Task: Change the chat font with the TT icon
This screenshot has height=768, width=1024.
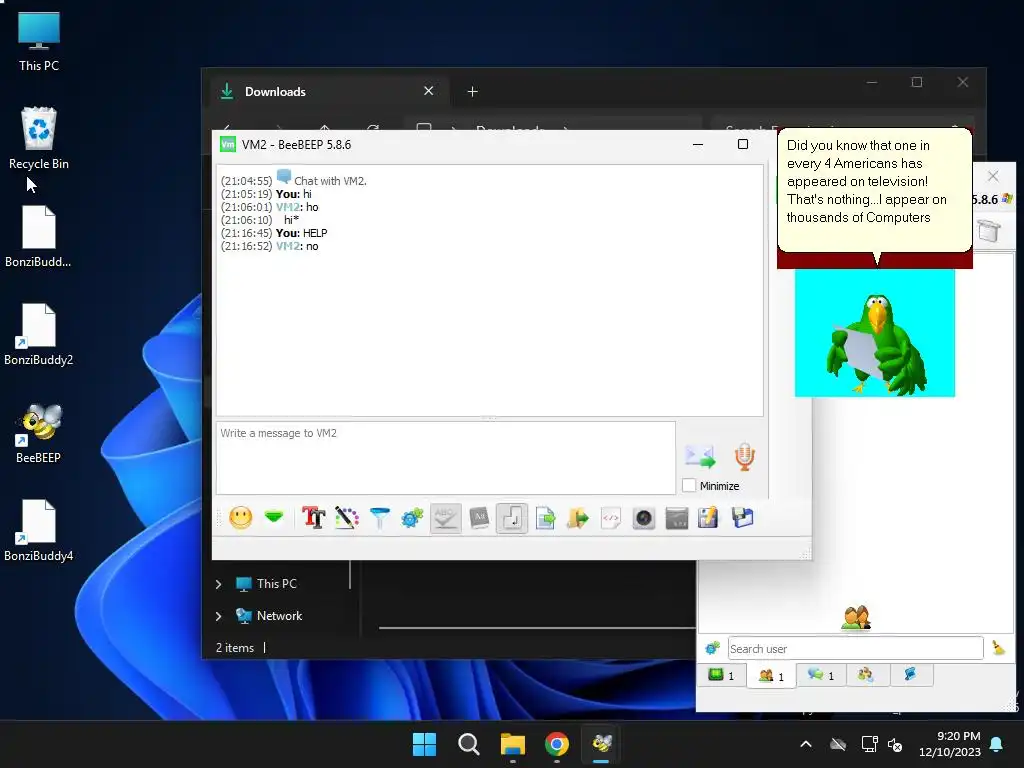Action: pyautogui.click(x=313, y=518)
